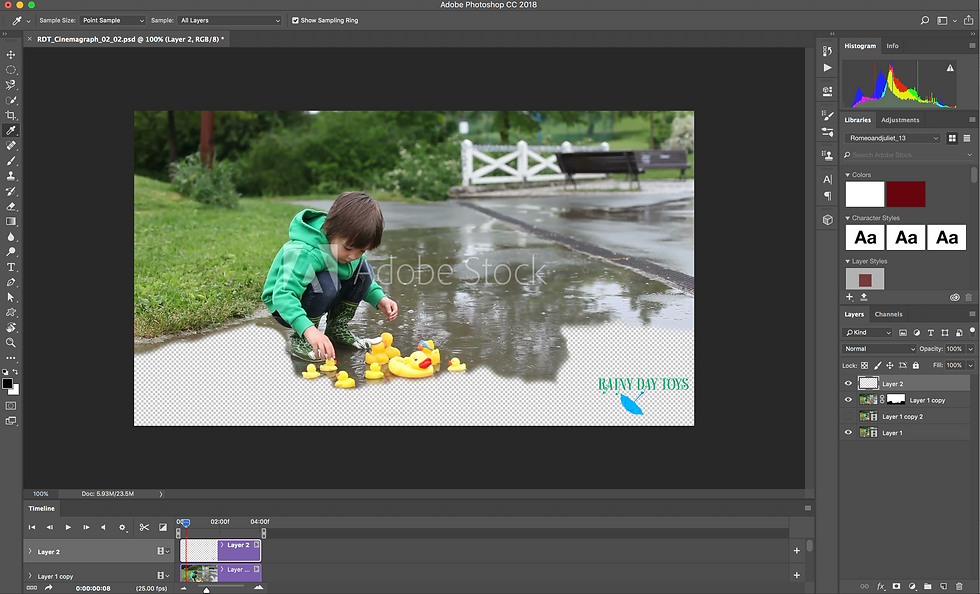Switch to the Info tab
The height and width of the screenshot is (594, 980).
tap(892, 46)
